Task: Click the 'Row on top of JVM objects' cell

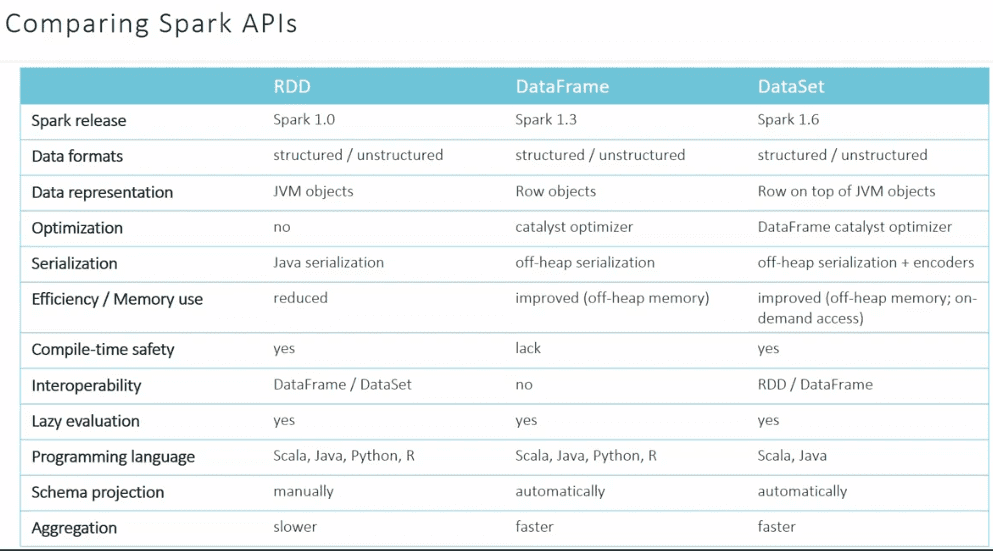Action: (846, 191)
